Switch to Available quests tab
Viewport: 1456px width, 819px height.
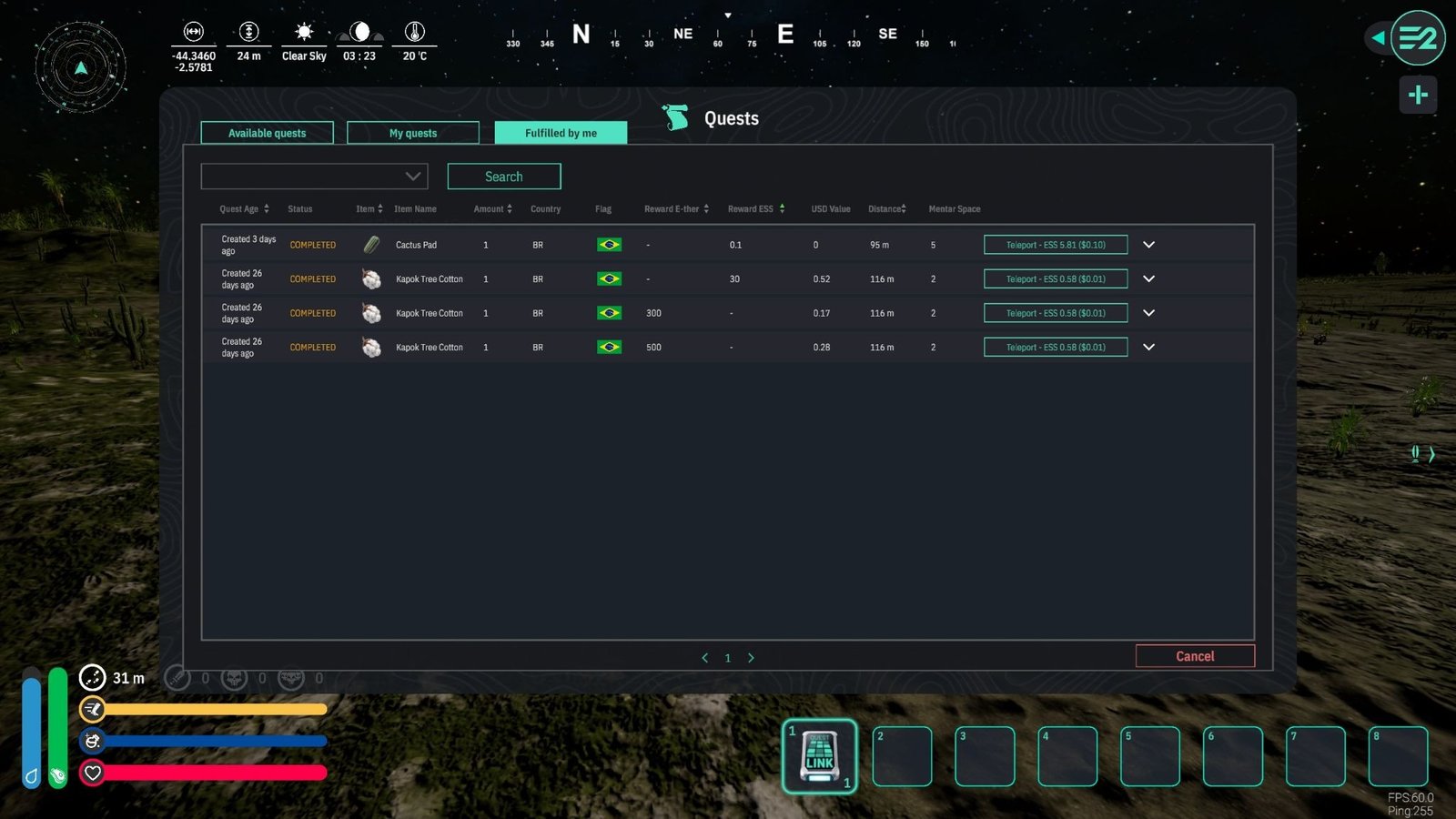coord(267,133)
